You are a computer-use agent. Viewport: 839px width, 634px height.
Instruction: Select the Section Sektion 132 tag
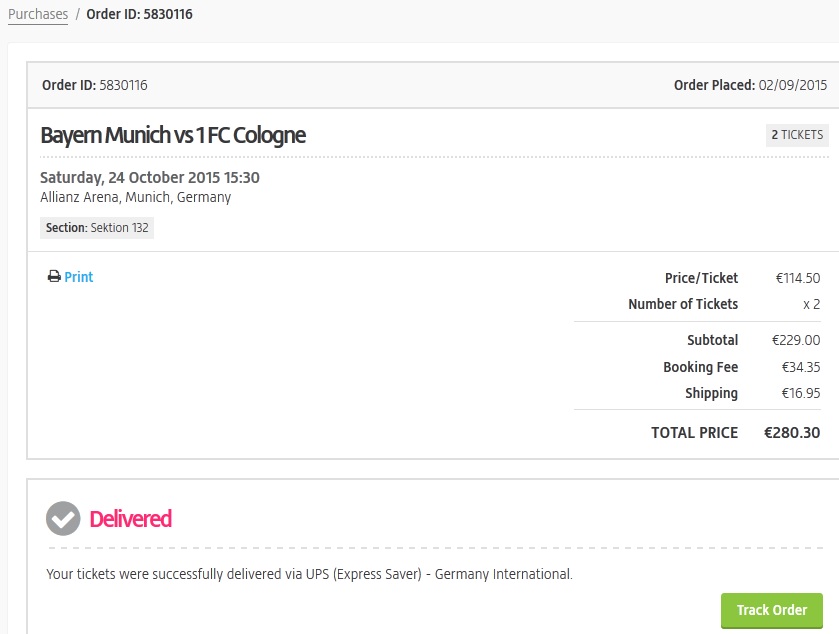pyautogui.click(x=97, y=228)
